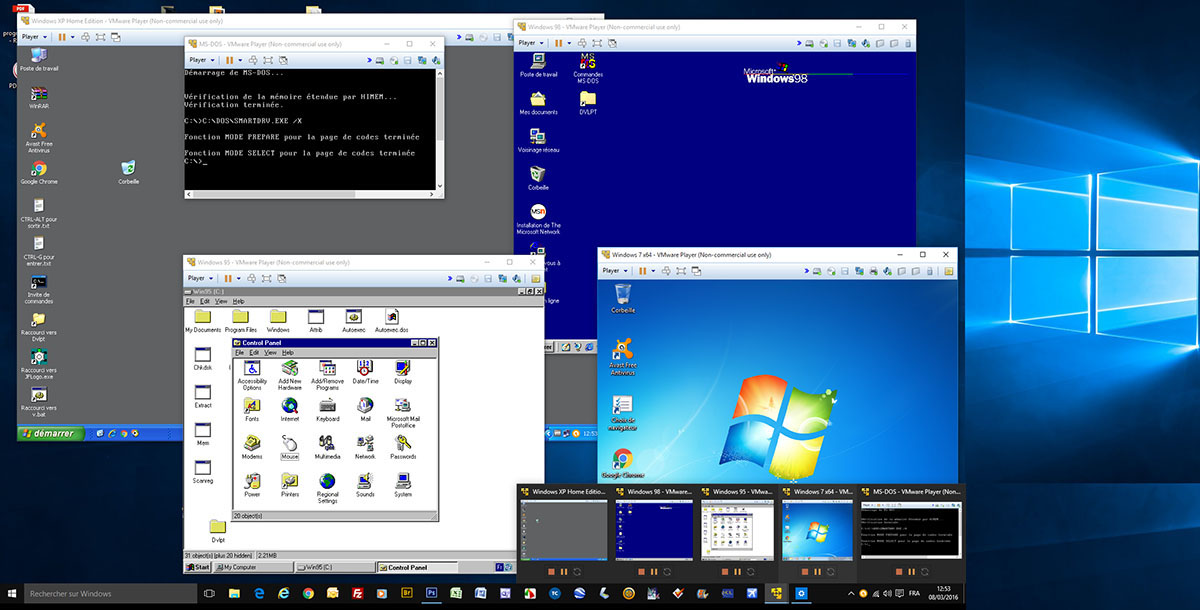Select Mes documents on Windows 98 desktop
This screenshot has height=610, width=1200.
538,103
